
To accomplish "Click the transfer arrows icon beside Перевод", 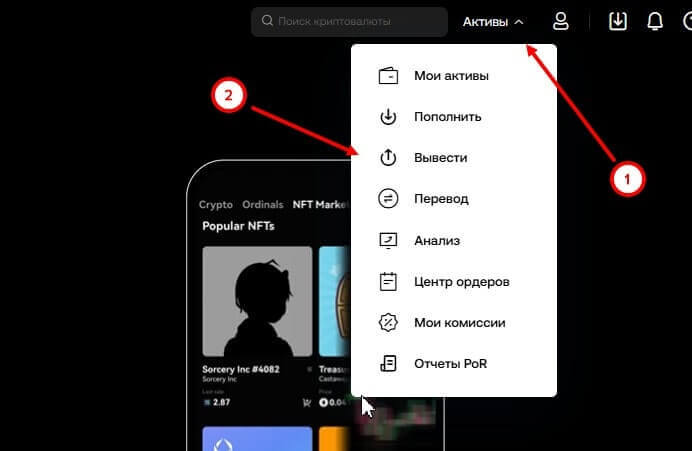I will 388,199.
